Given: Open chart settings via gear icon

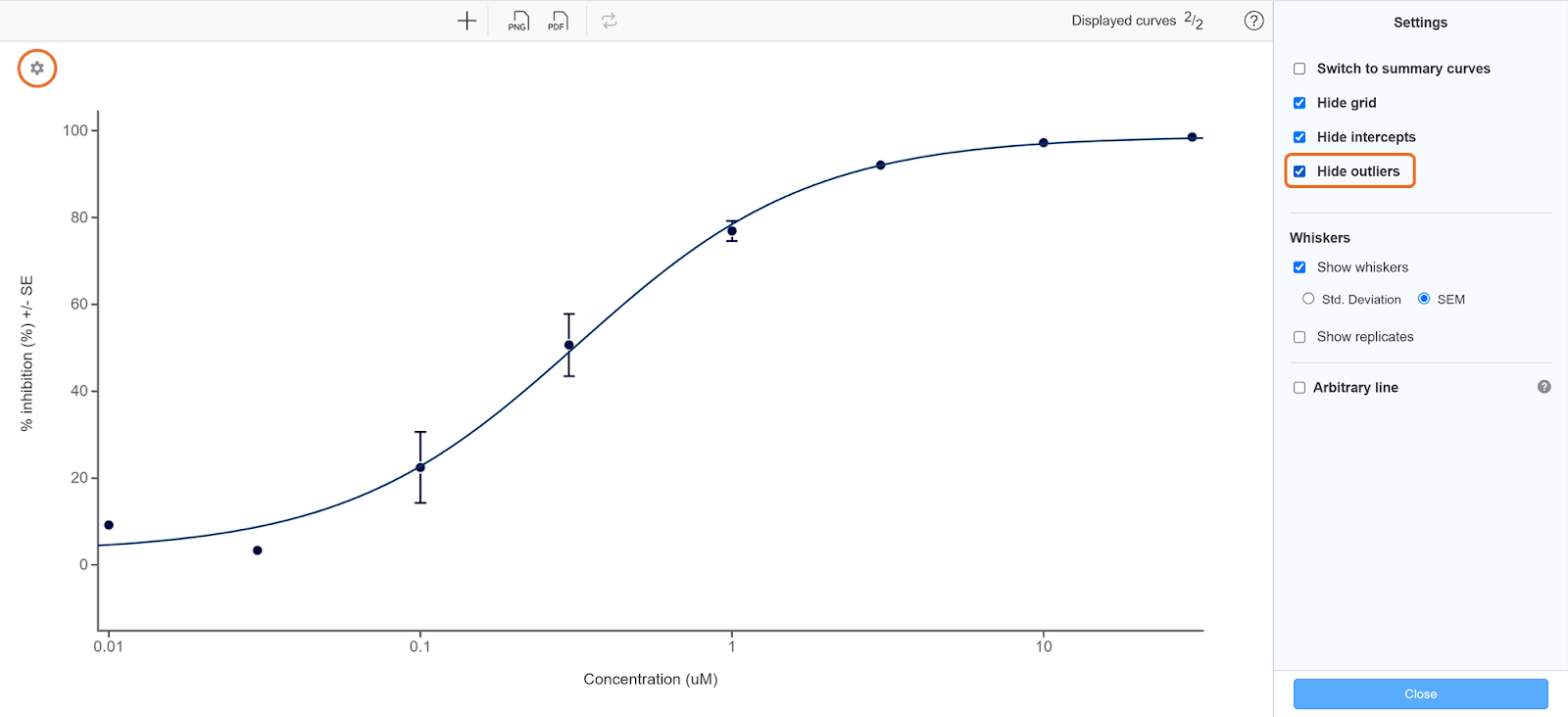Looking at the screenshot, I should 37,69.
